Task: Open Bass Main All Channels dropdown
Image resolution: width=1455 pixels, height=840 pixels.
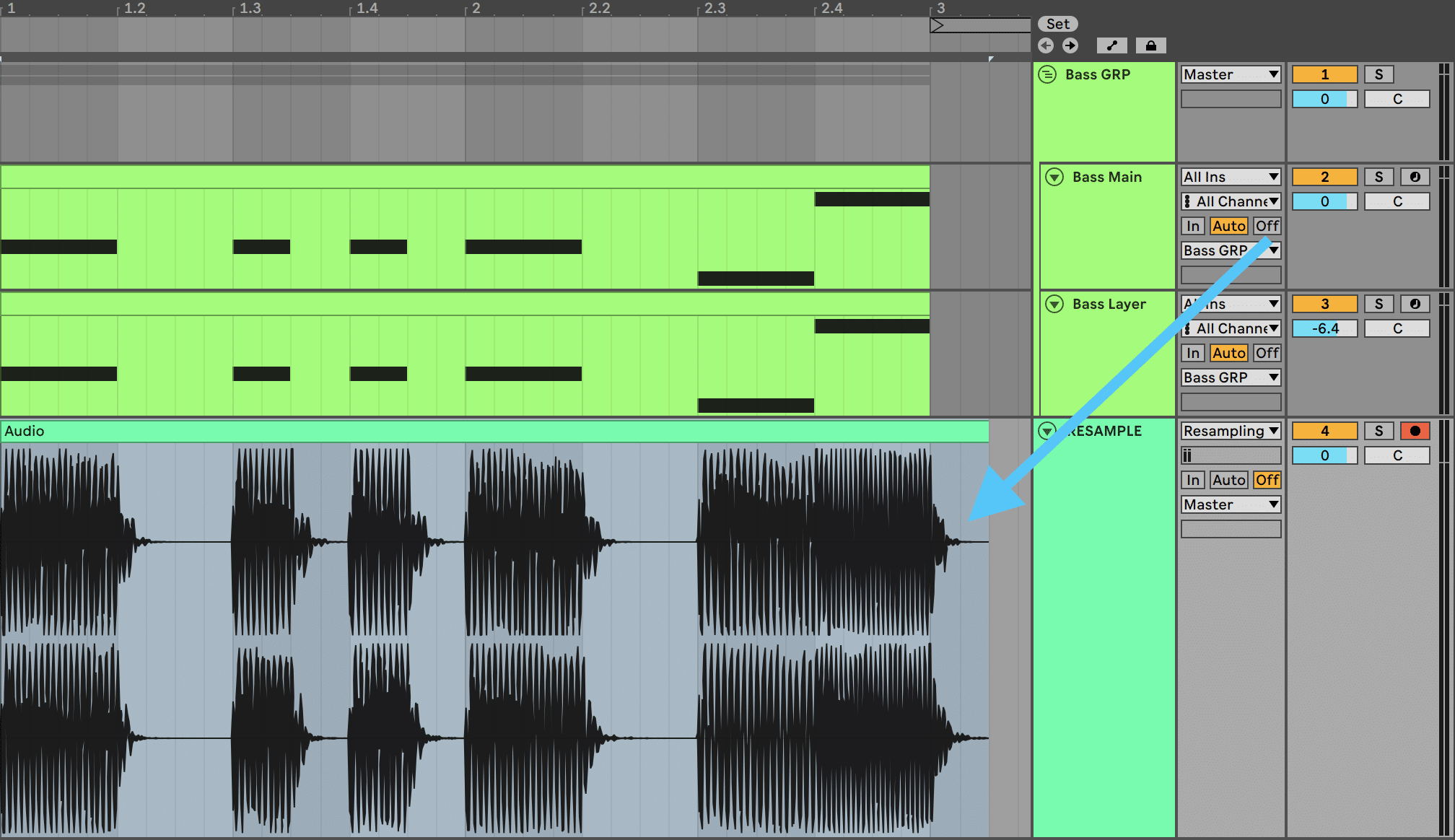Action: 1231,201
